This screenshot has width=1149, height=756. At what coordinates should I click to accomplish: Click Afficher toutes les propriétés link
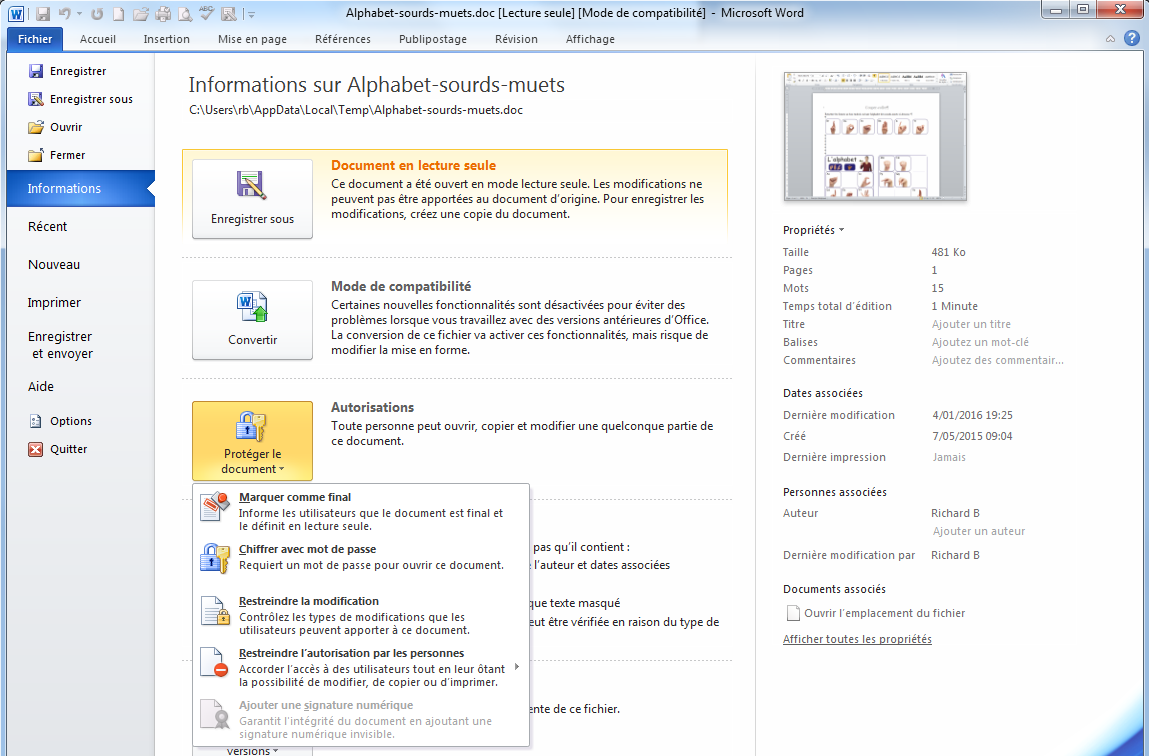[x=857, y=639]
